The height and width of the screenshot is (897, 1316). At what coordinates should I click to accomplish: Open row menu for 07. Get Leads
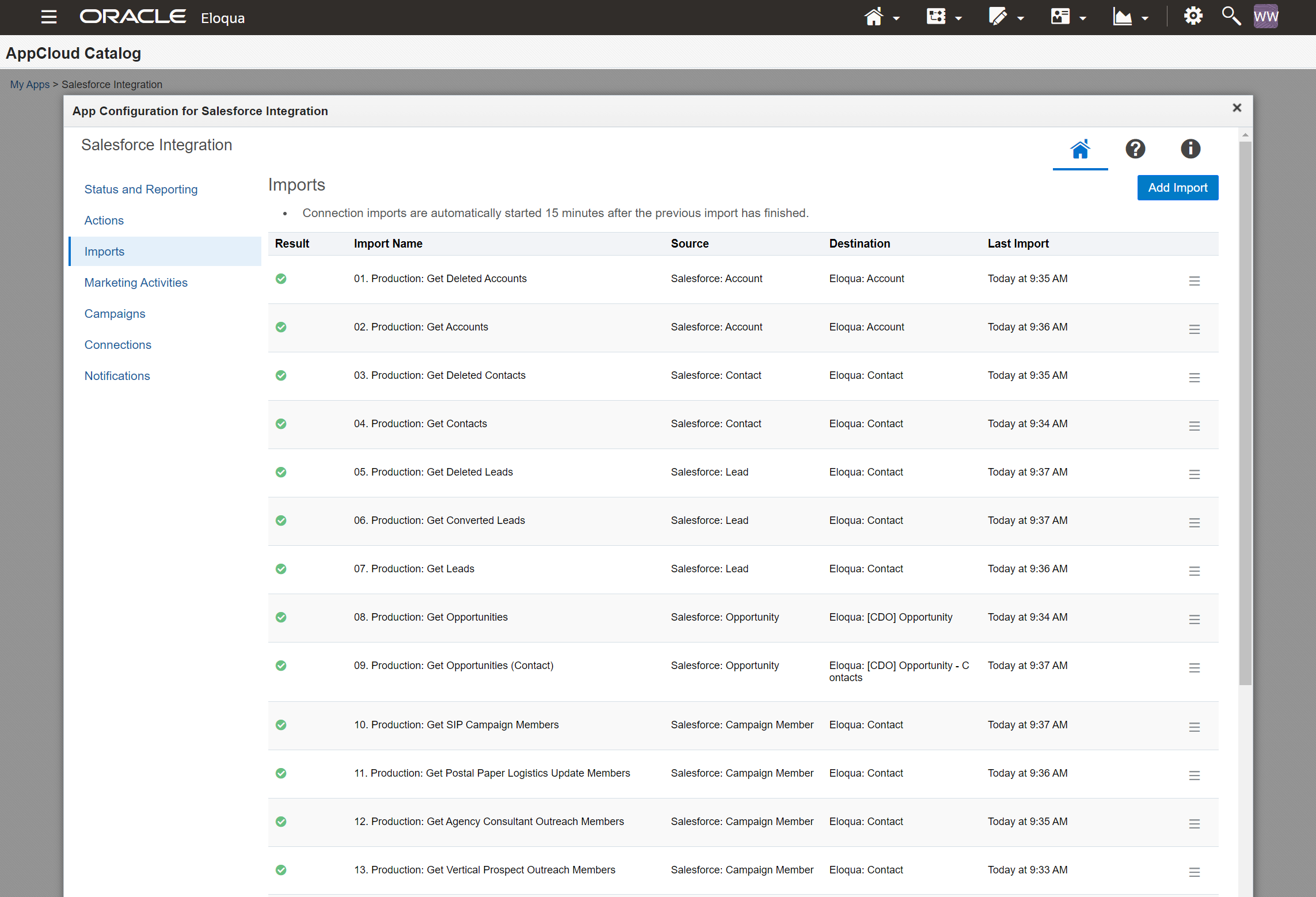(x=1195, y=571)
